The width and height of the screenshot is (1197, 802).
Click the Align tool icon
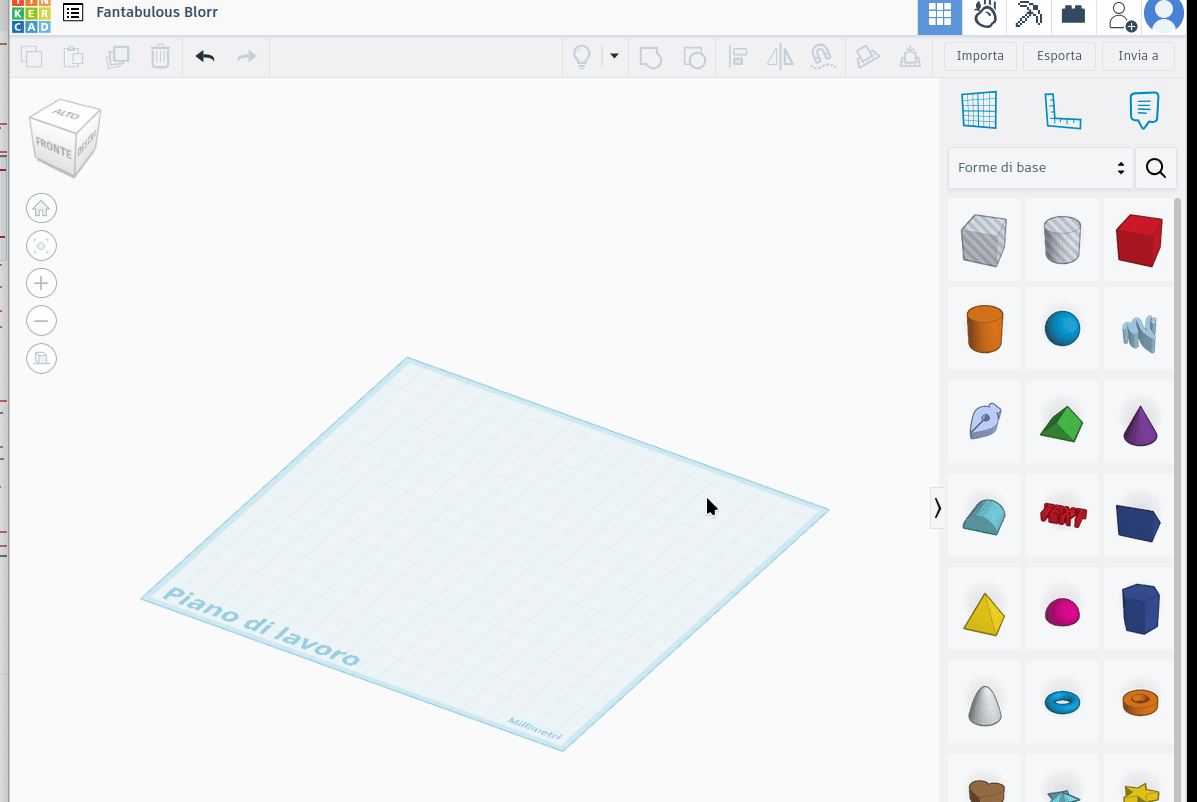(x=737, y=57)
